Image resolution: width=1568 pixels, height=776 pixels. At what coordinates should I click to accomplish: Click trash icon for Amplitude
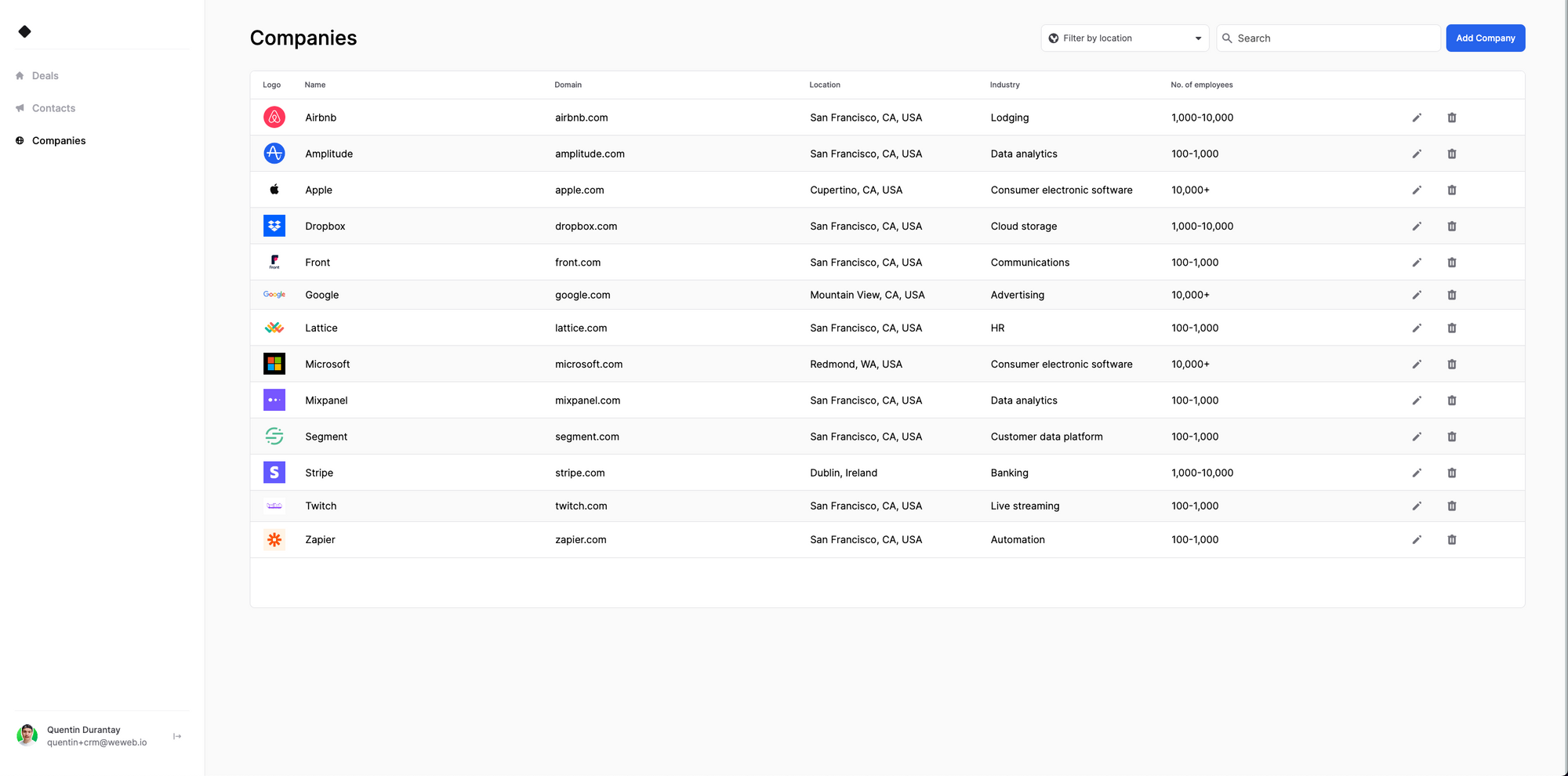1452,154
